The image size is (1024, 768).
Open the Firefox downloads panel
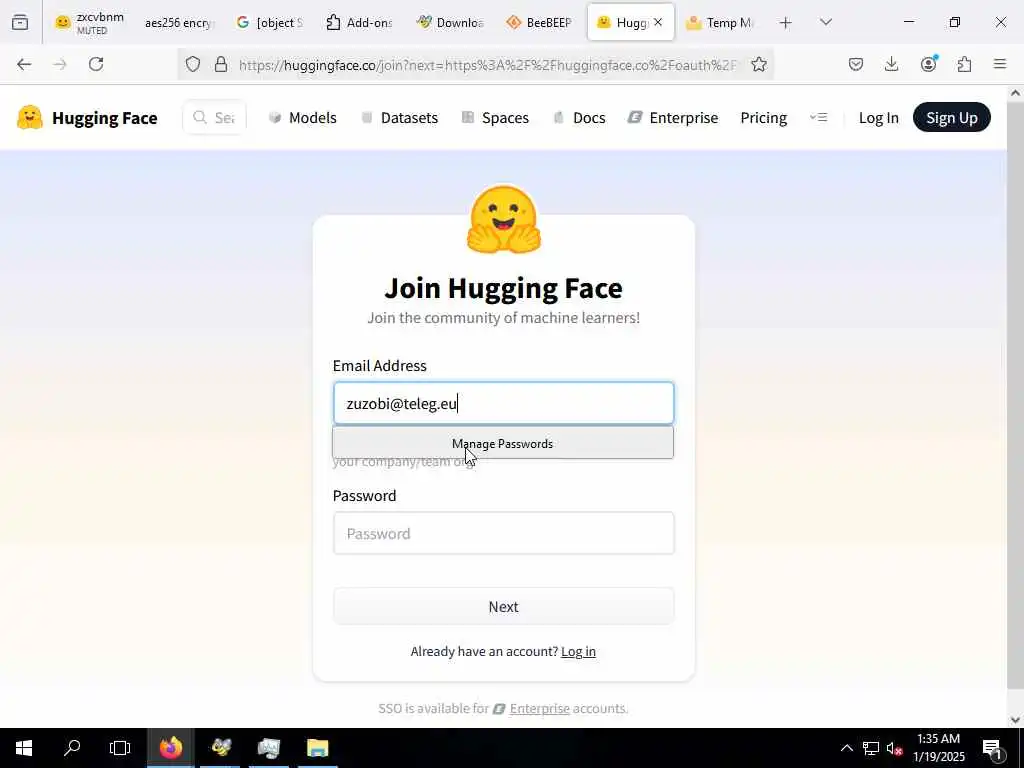click(x=891, y=64)
